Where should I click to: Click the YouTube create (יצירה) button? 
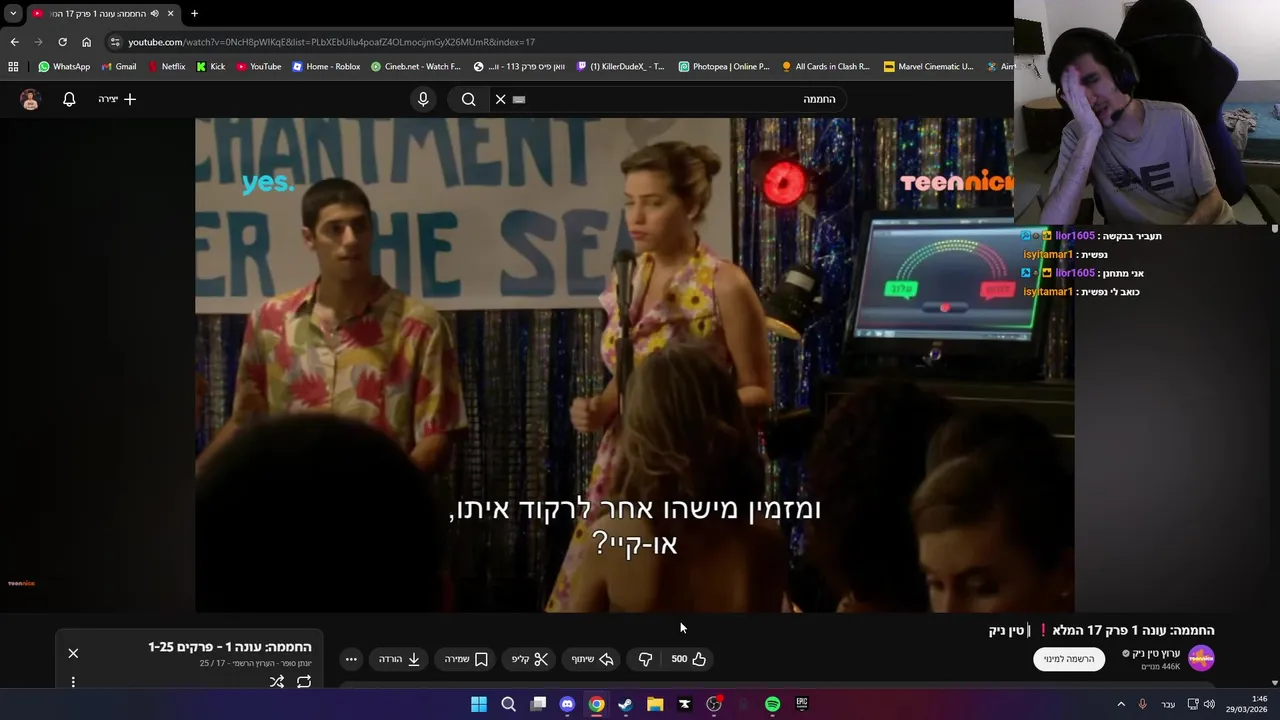117,99
